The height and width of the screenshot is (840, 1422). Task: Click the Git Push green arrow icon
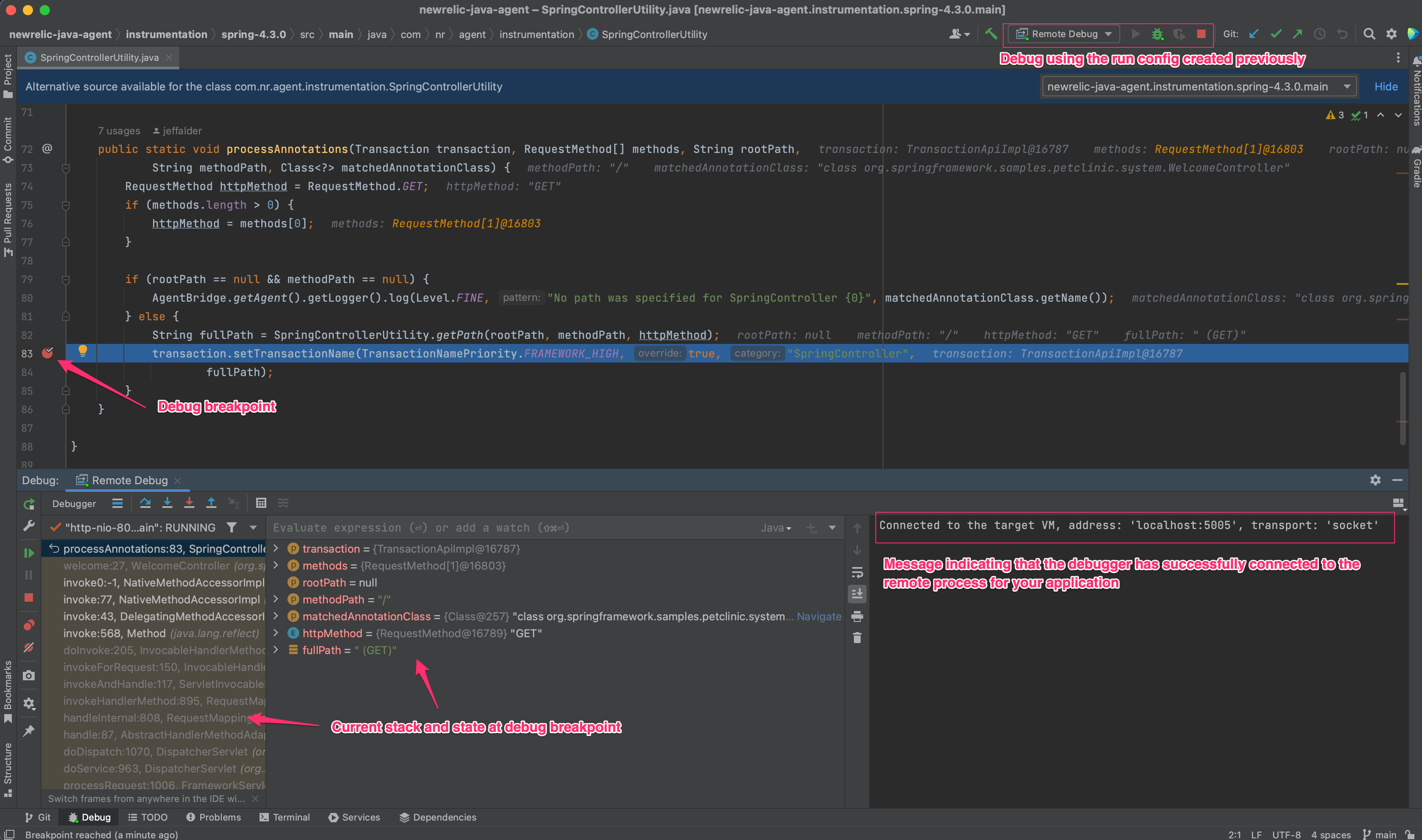tap(1297, 34)
